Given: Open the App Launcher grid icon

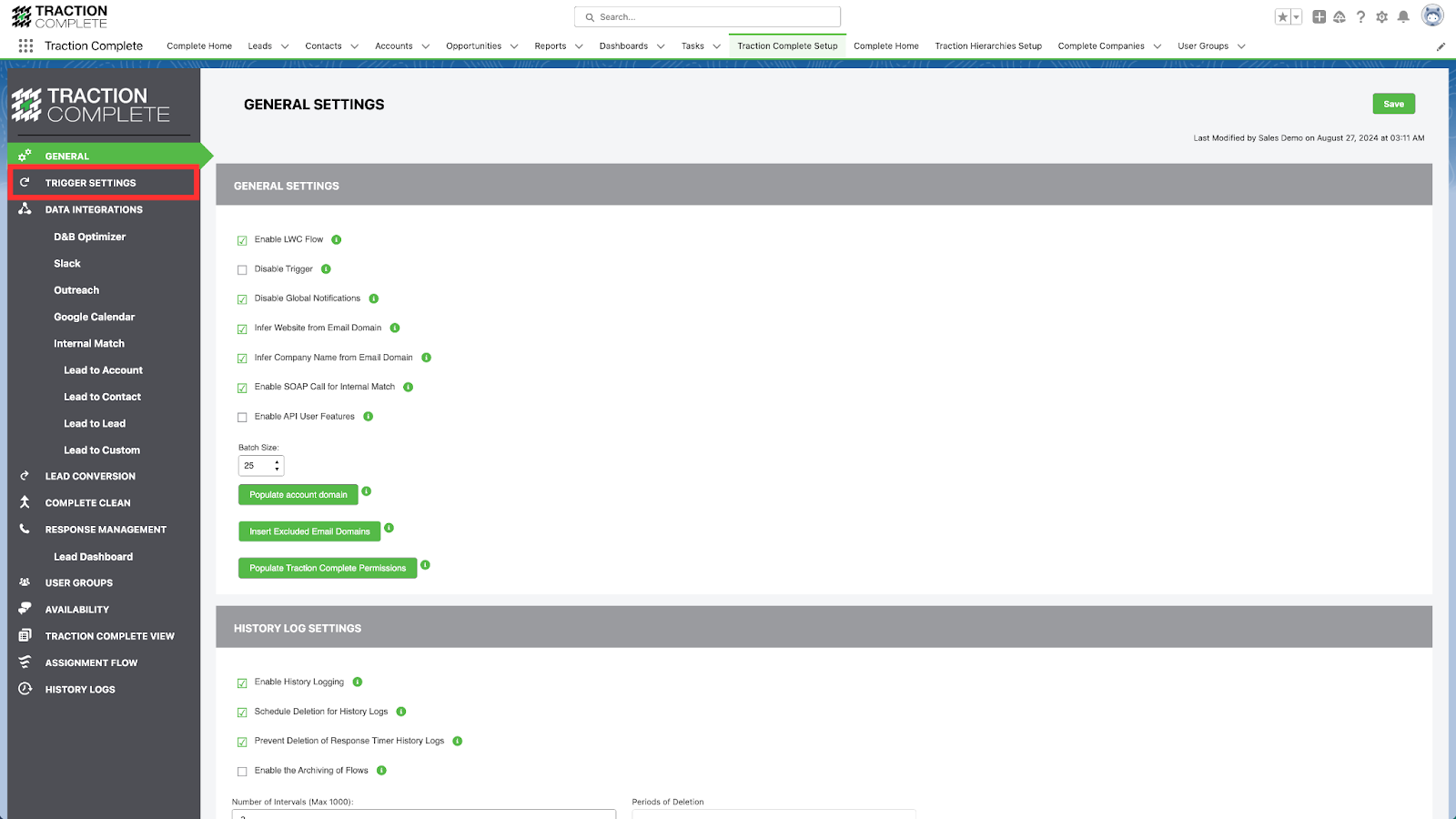Looking at the screenshot, I should pyautogui.click(x=25, y=45).
